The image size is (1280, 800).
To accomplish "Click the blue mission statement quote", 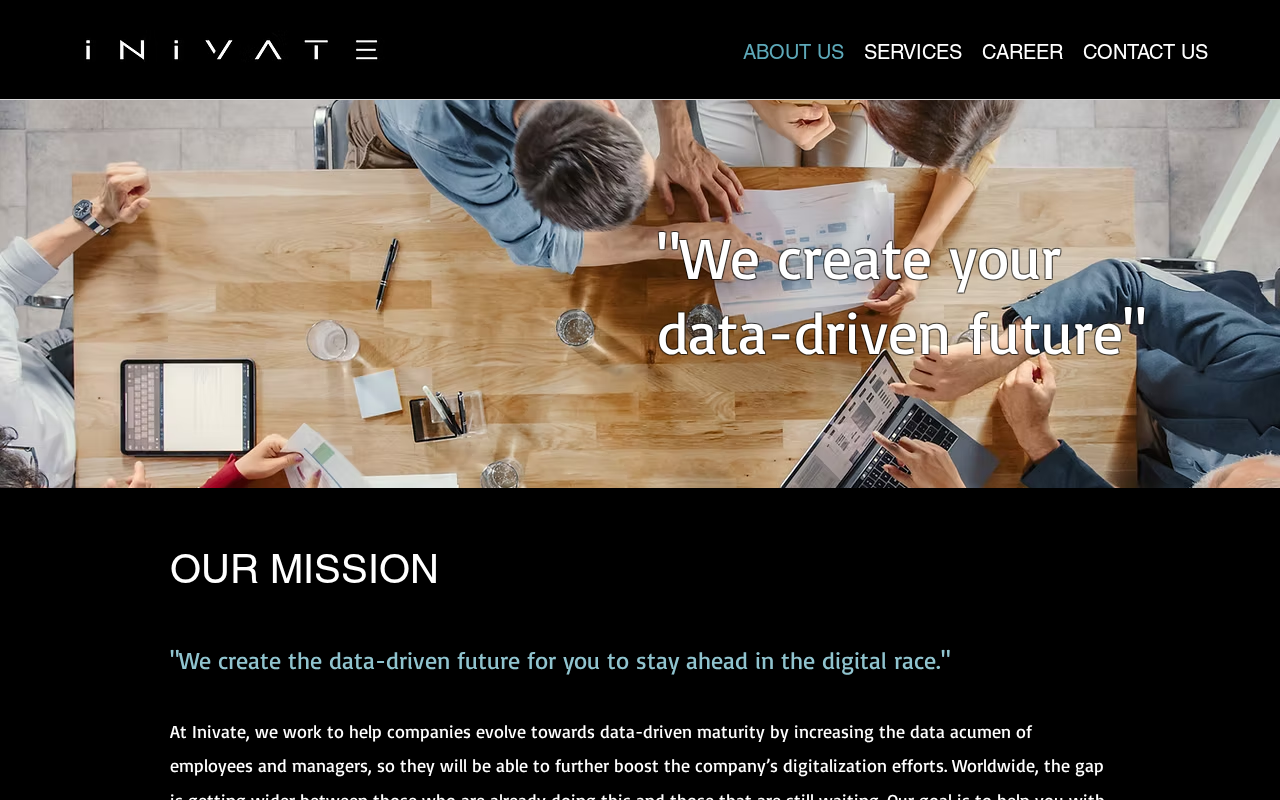I will coord(560,661).
